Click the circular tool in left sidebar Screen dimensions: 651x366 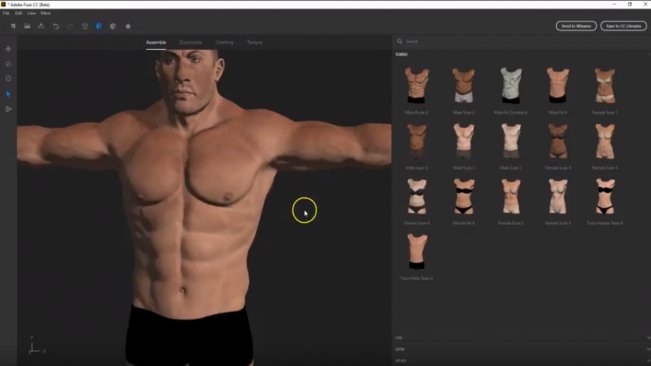(x=8, y=78)
